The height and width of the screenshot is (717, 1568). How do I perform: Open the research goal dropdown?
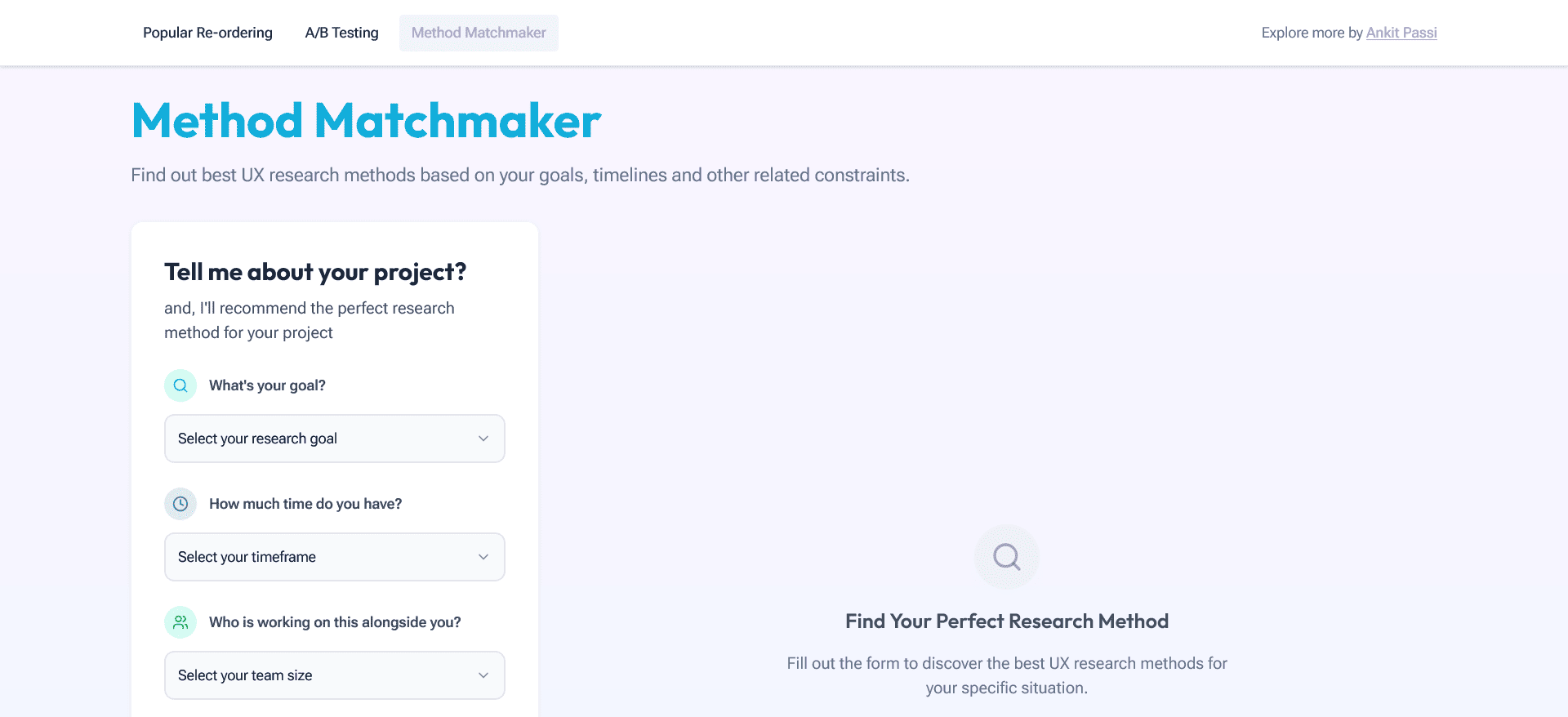point(334,439)
